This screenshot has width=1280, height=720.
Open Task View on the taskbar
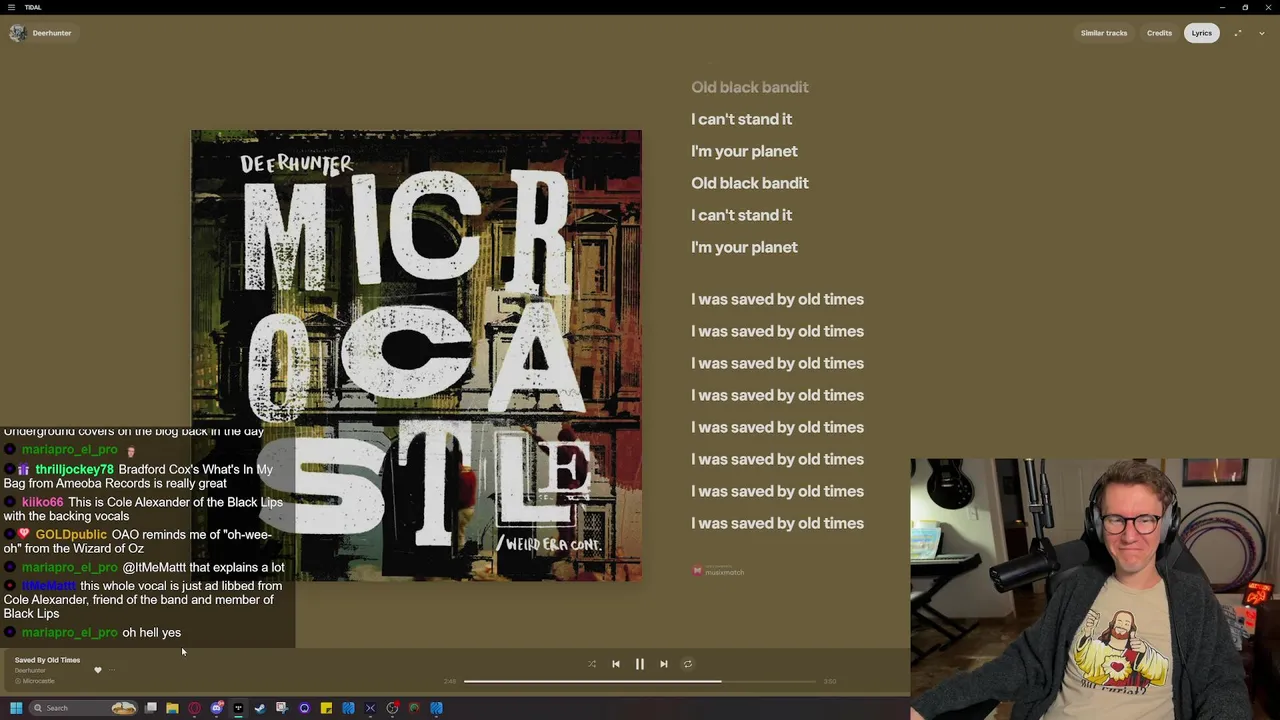(151, 708)
